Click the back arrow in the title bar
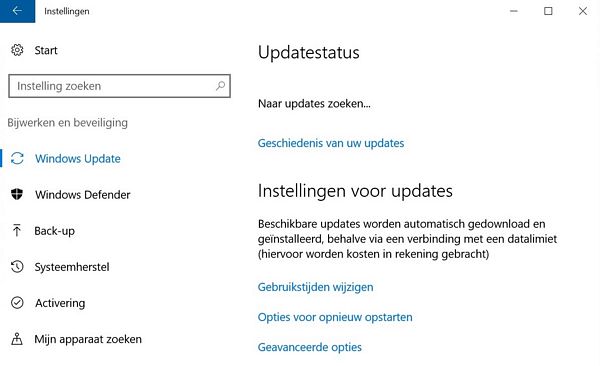This screenshot has height=366, width=600. (17, 11)
